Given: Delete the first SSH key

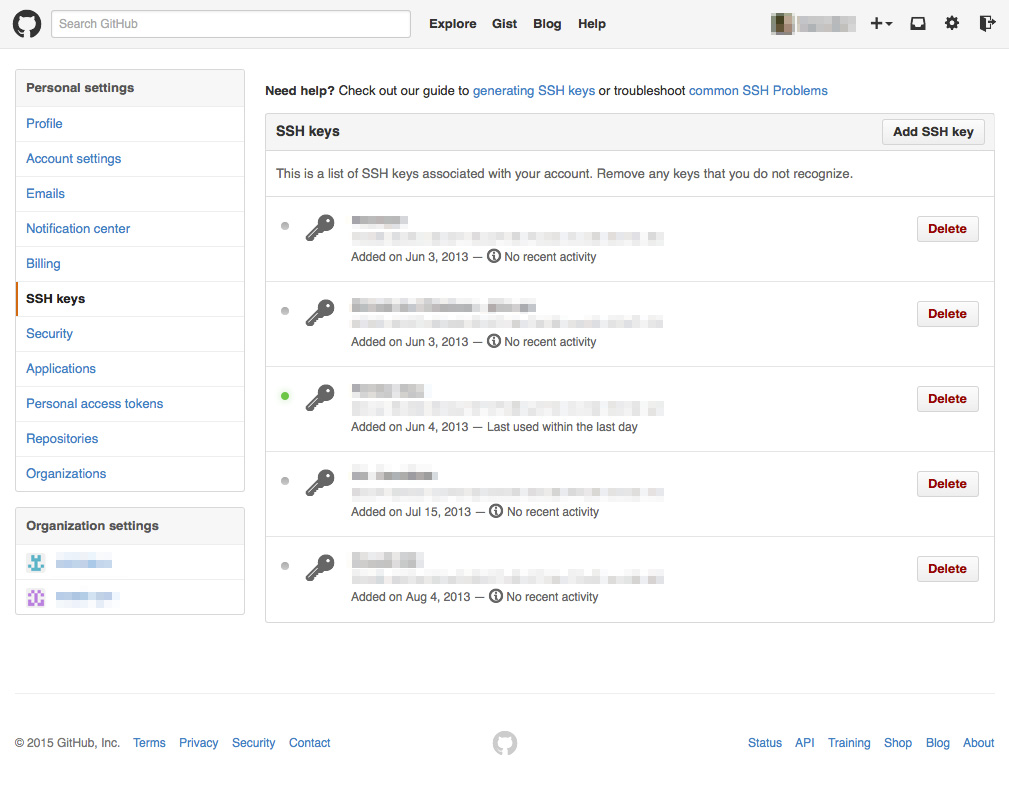Looking at the screenshot, I should 947,228.
